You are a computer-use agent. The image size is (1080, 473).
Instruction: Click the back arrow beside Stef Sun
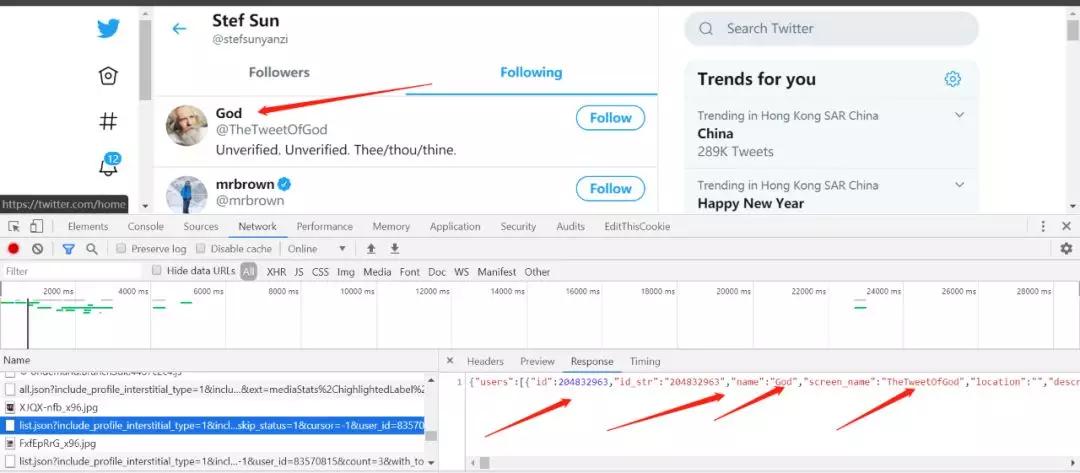179,29
